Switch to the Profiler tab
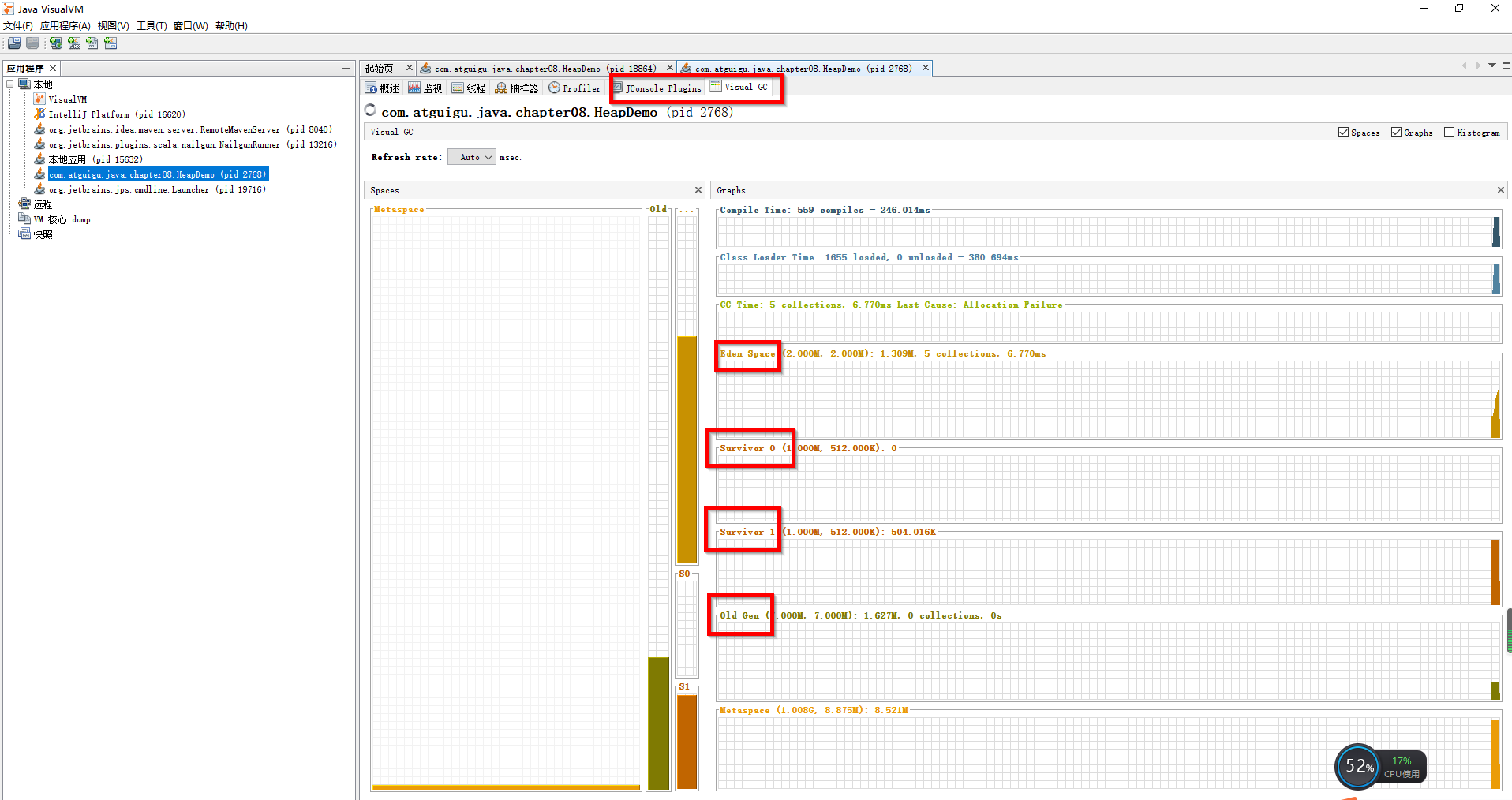 pos(574,88)
